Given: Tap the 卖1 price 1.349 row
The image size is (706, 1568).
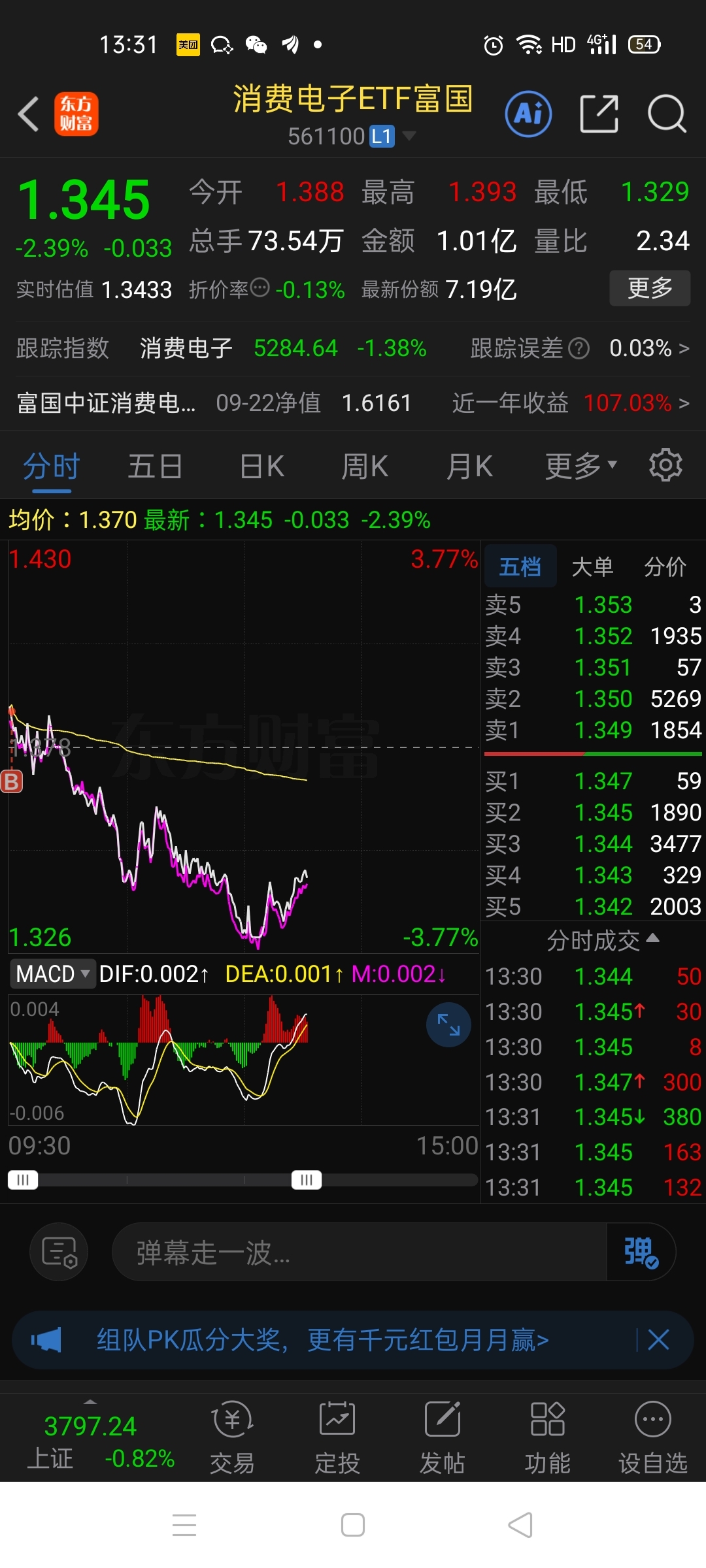Looking at the screenshot, I should pos(594,730).
